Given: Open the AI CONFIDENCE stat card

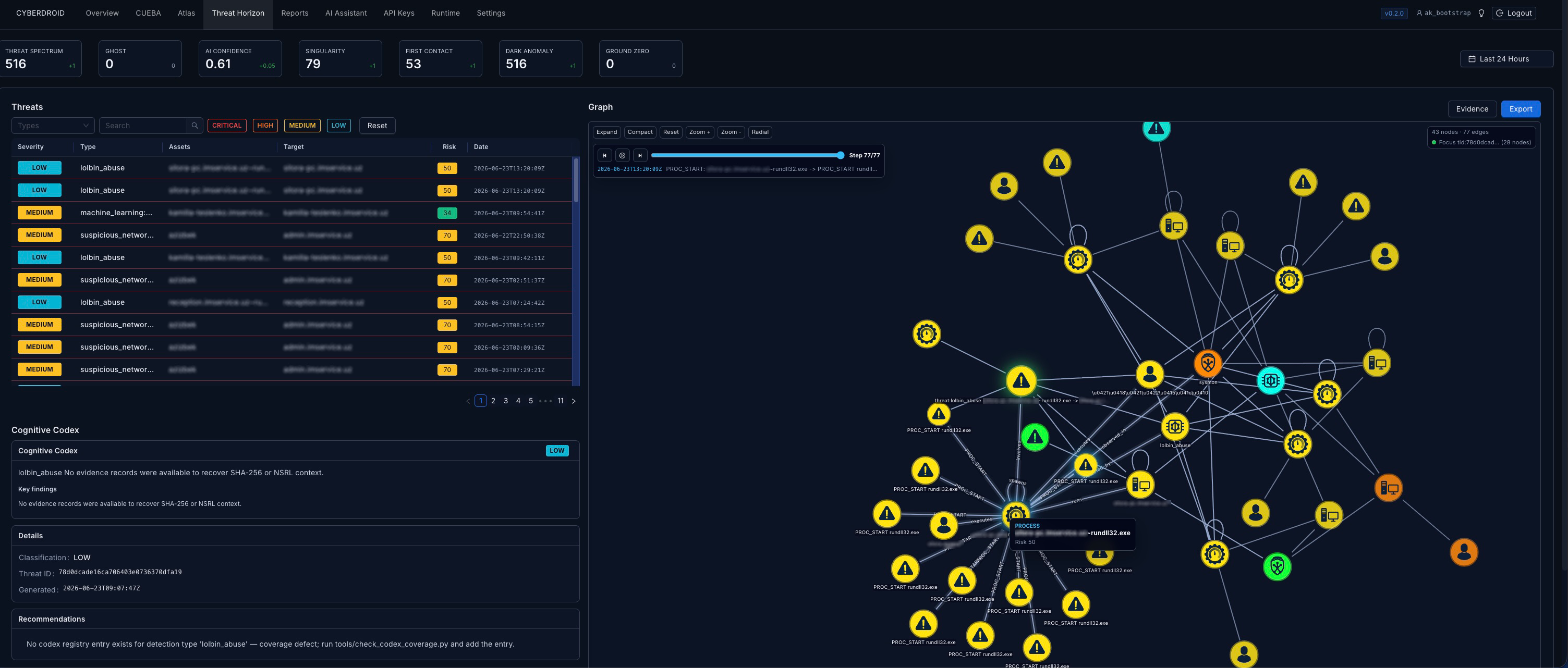Looking at the screenshot, I should [x=240, y=58].
